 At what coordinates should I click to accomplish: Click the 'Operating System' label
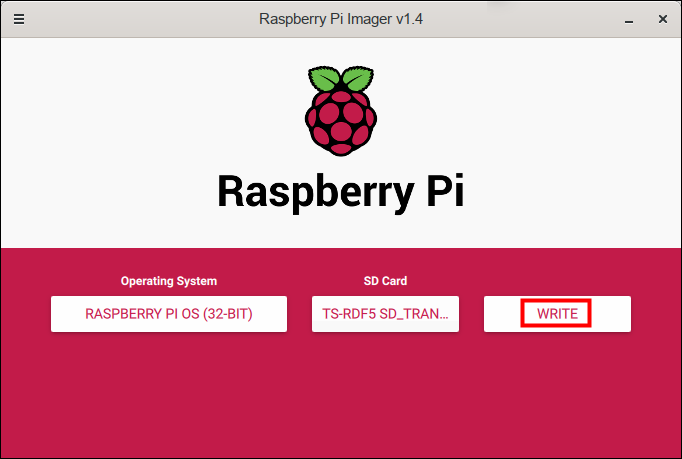tap(169, 281)
